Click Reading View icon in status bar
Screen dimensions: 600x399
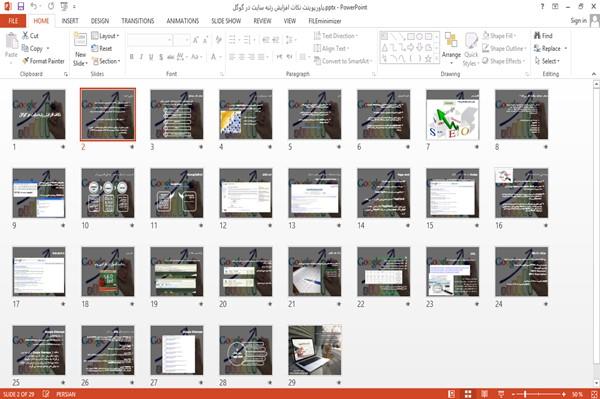click(x=484, y=394)
